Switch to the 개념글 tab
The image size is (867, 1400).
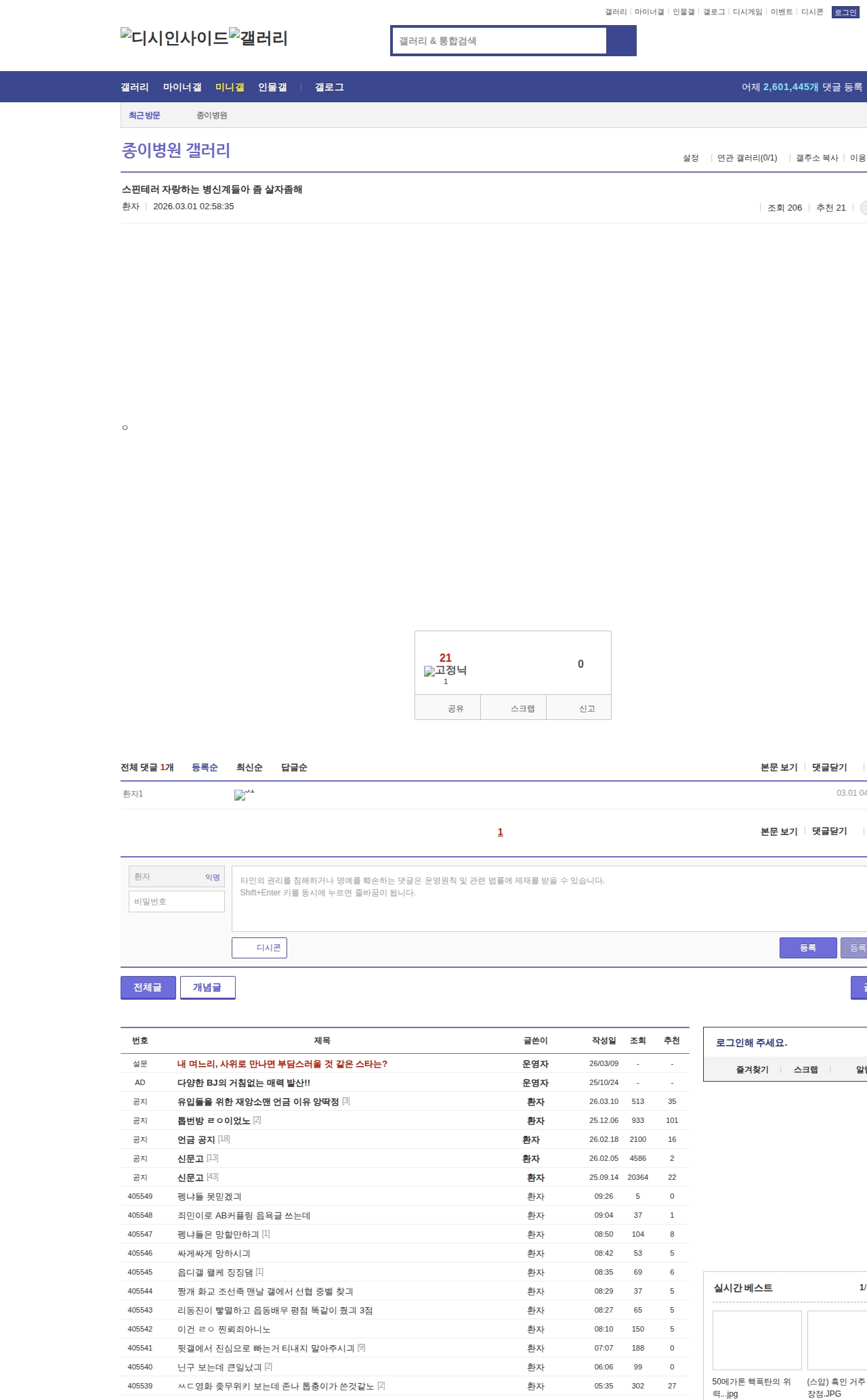pos(207,988)
